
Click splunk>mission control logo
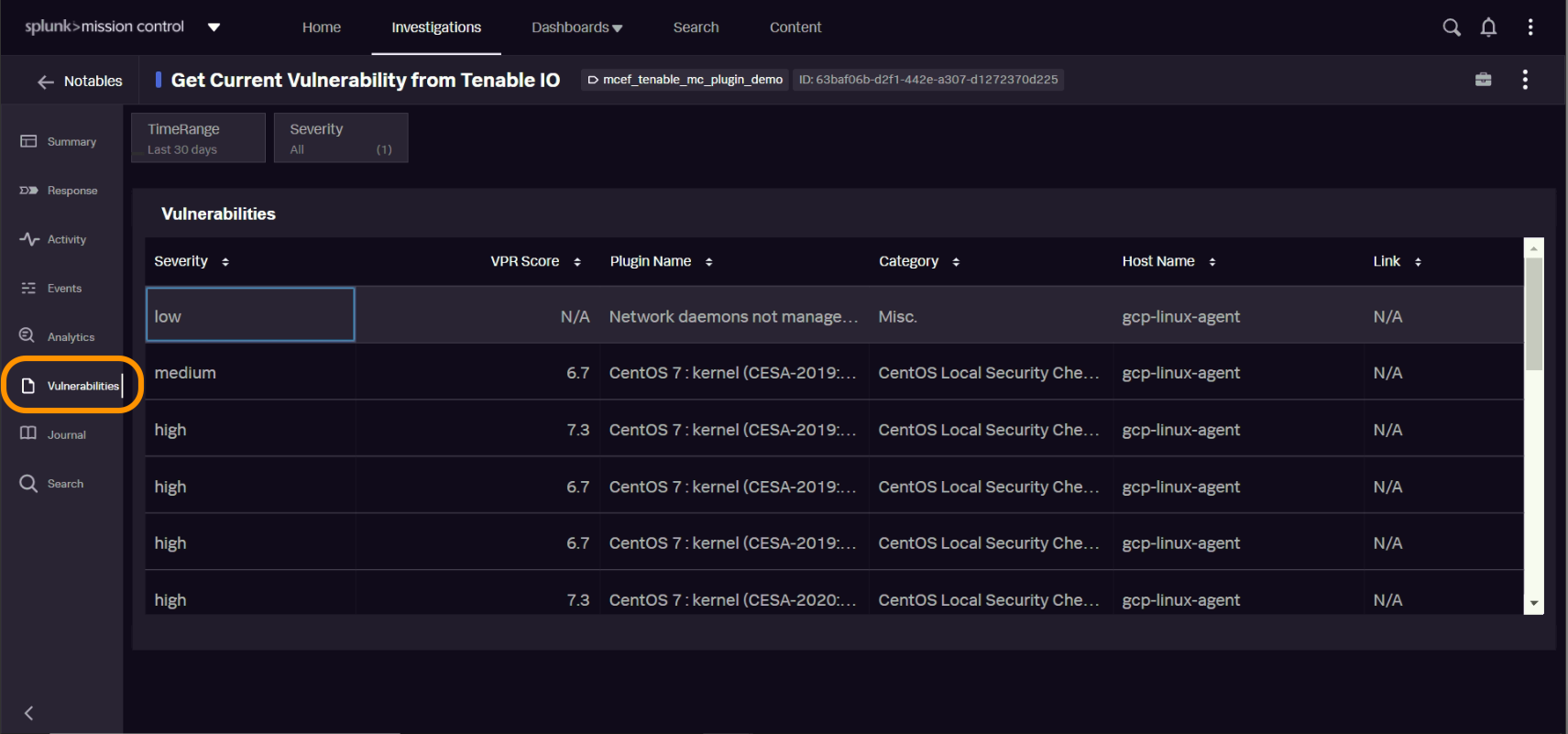coord(104,27)
